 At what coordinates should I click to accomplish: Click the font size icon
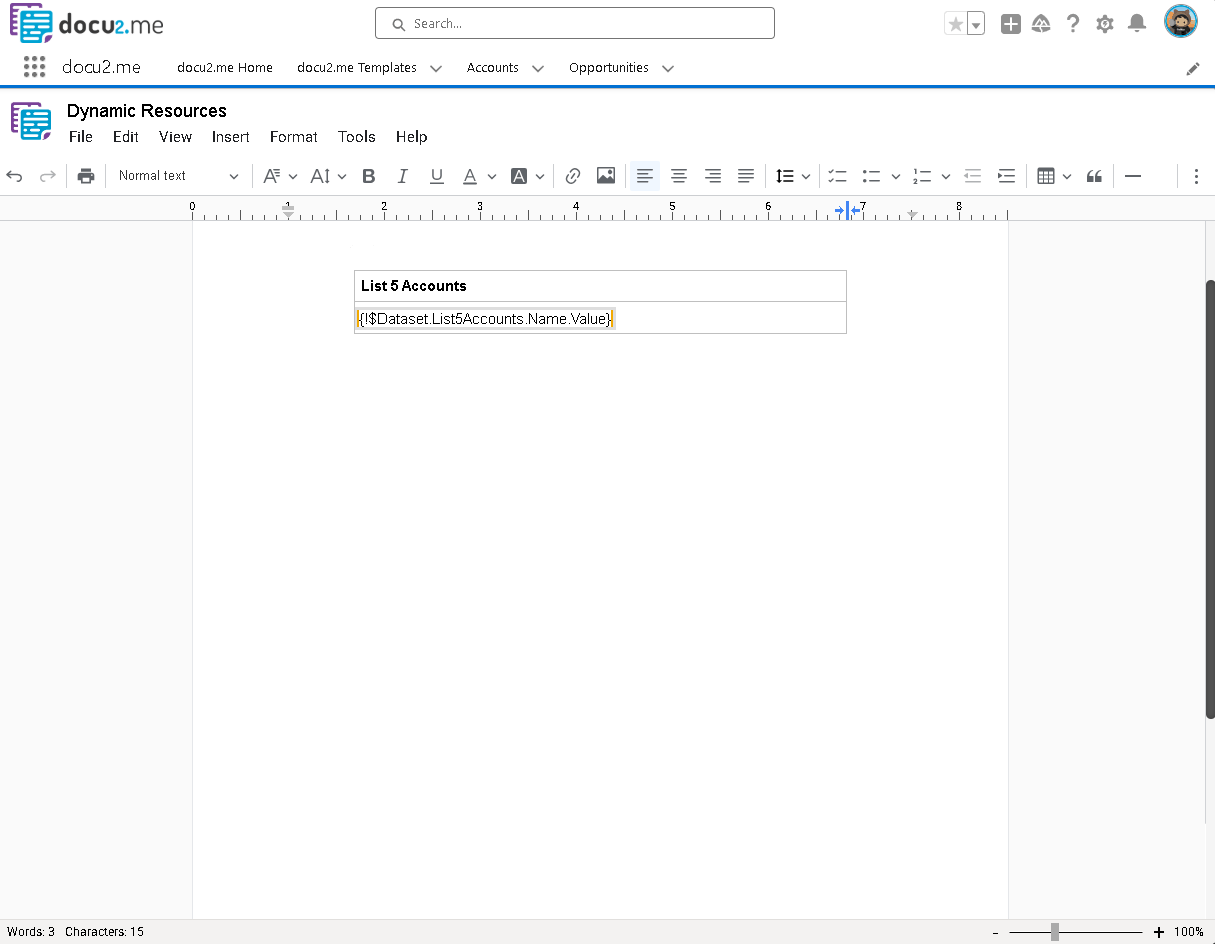[320, 176]
